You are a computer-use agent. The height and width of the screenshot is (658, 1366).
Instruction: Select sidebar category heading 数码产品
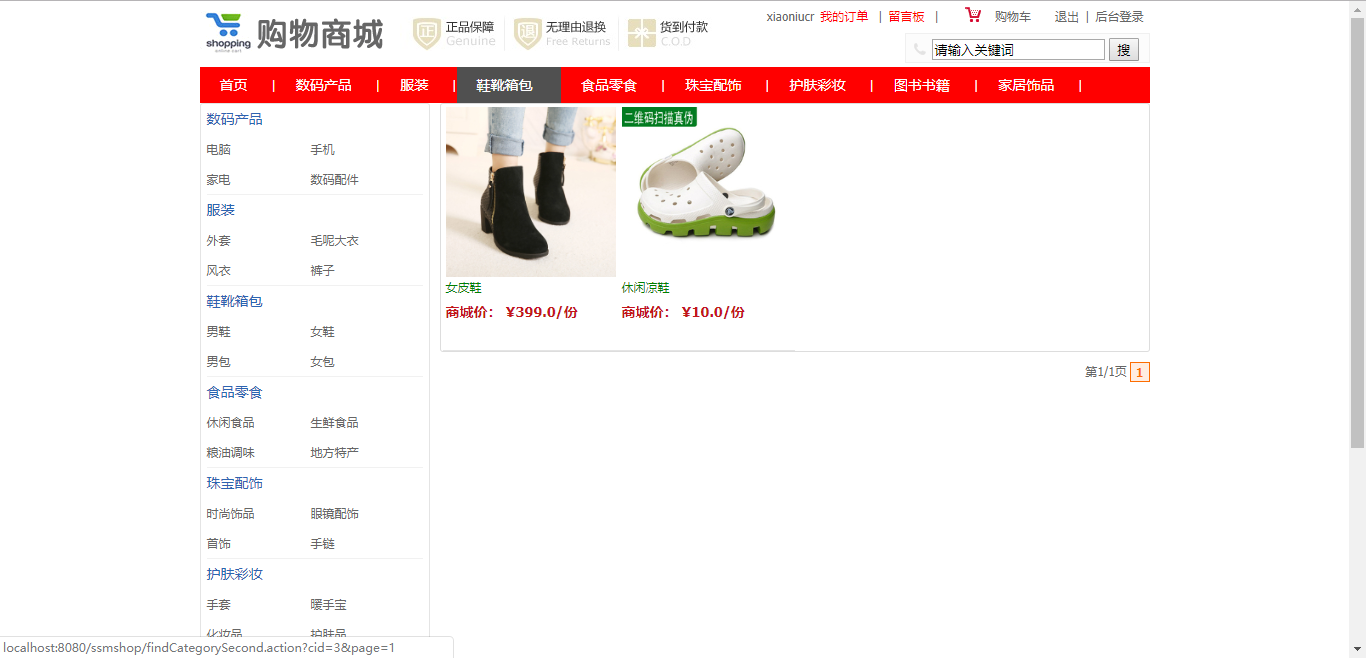pos(234,119)
